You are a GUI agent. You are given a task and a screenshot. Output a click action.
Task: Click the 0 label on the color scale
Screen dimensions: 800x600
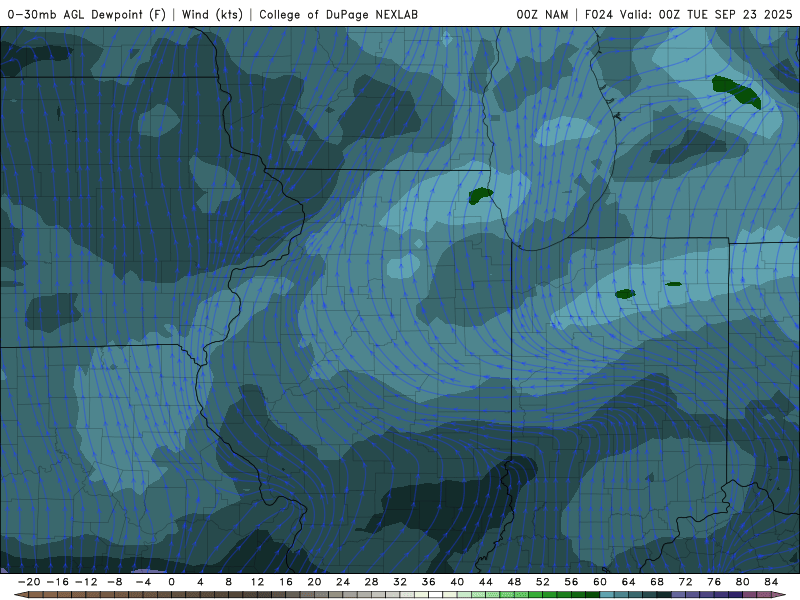pyautogui.click(x=171, y=582)
